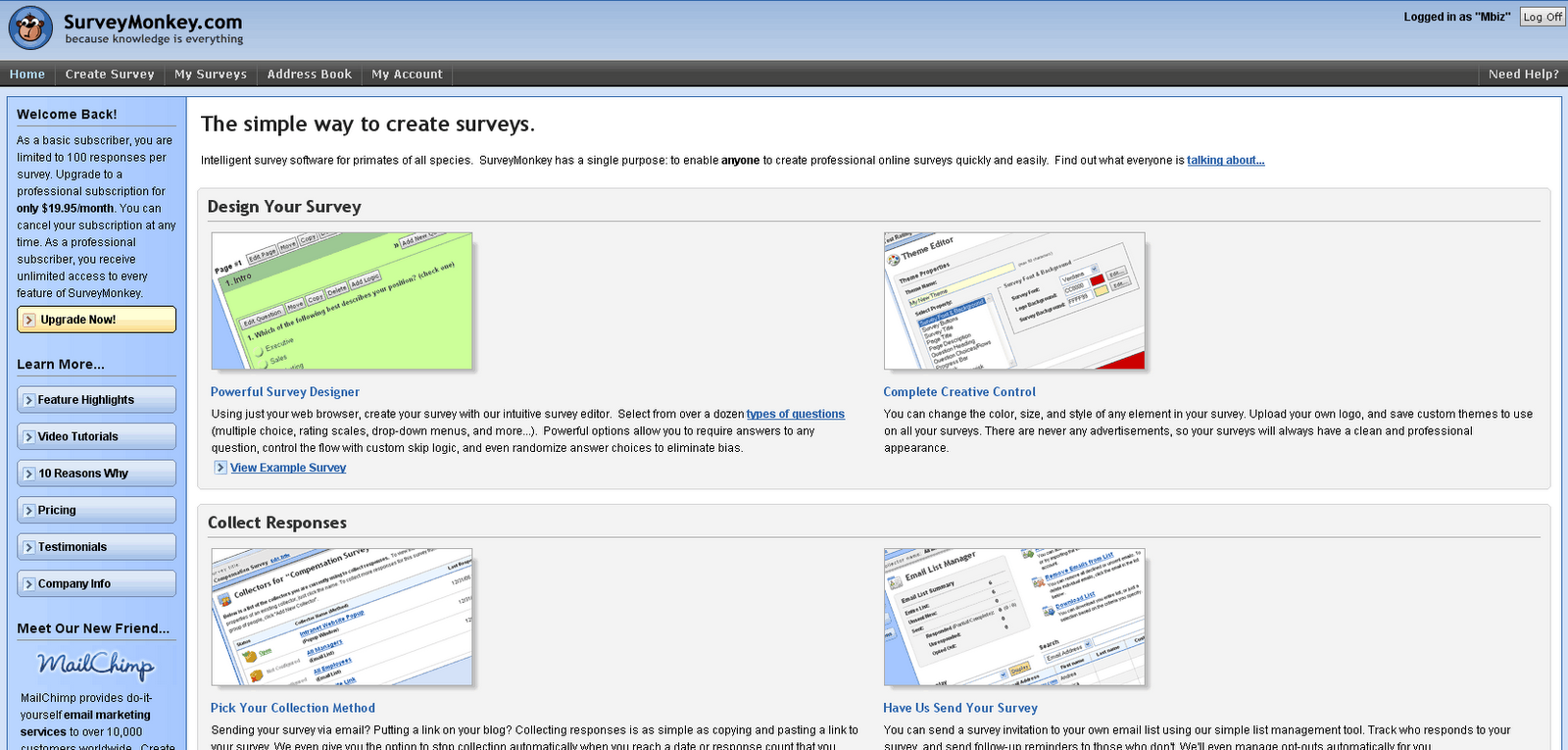
Task: Click 'Meet Our New Friend...' heading
Action: 93,628
